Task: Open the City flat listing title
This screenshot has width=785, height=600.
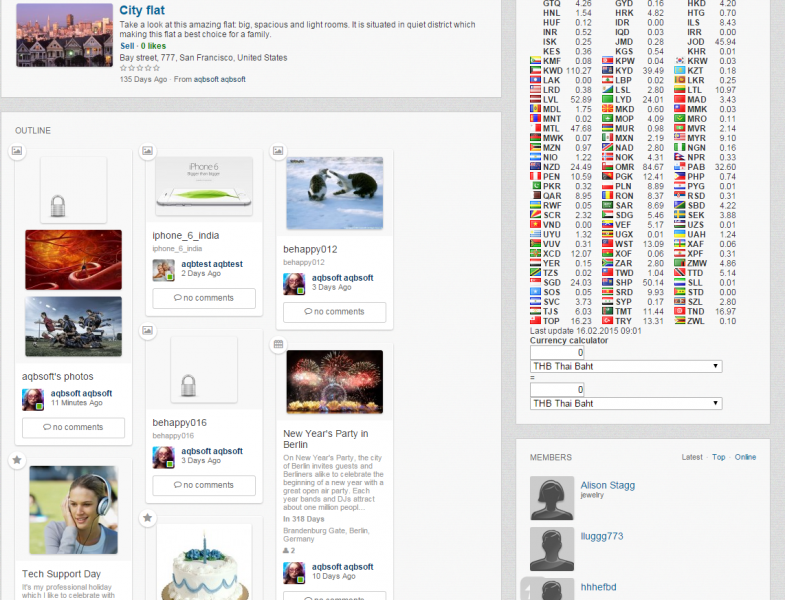Action: [142, 10]
